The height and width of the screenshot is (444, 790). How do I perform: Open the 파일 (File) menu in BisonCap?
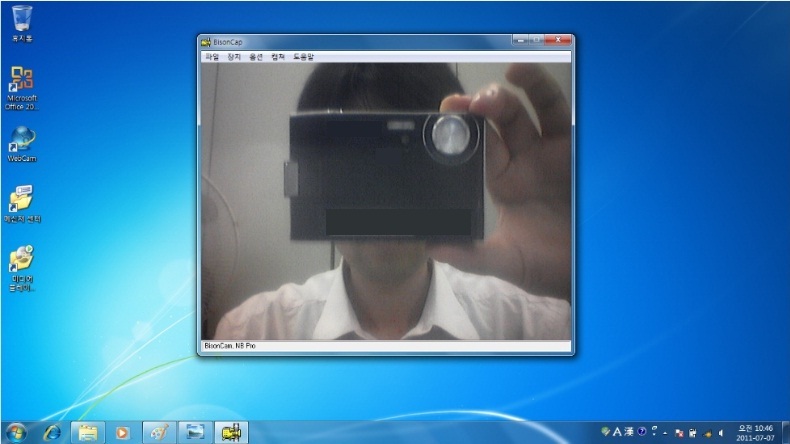pyautogui.click(x=212, y=57)
